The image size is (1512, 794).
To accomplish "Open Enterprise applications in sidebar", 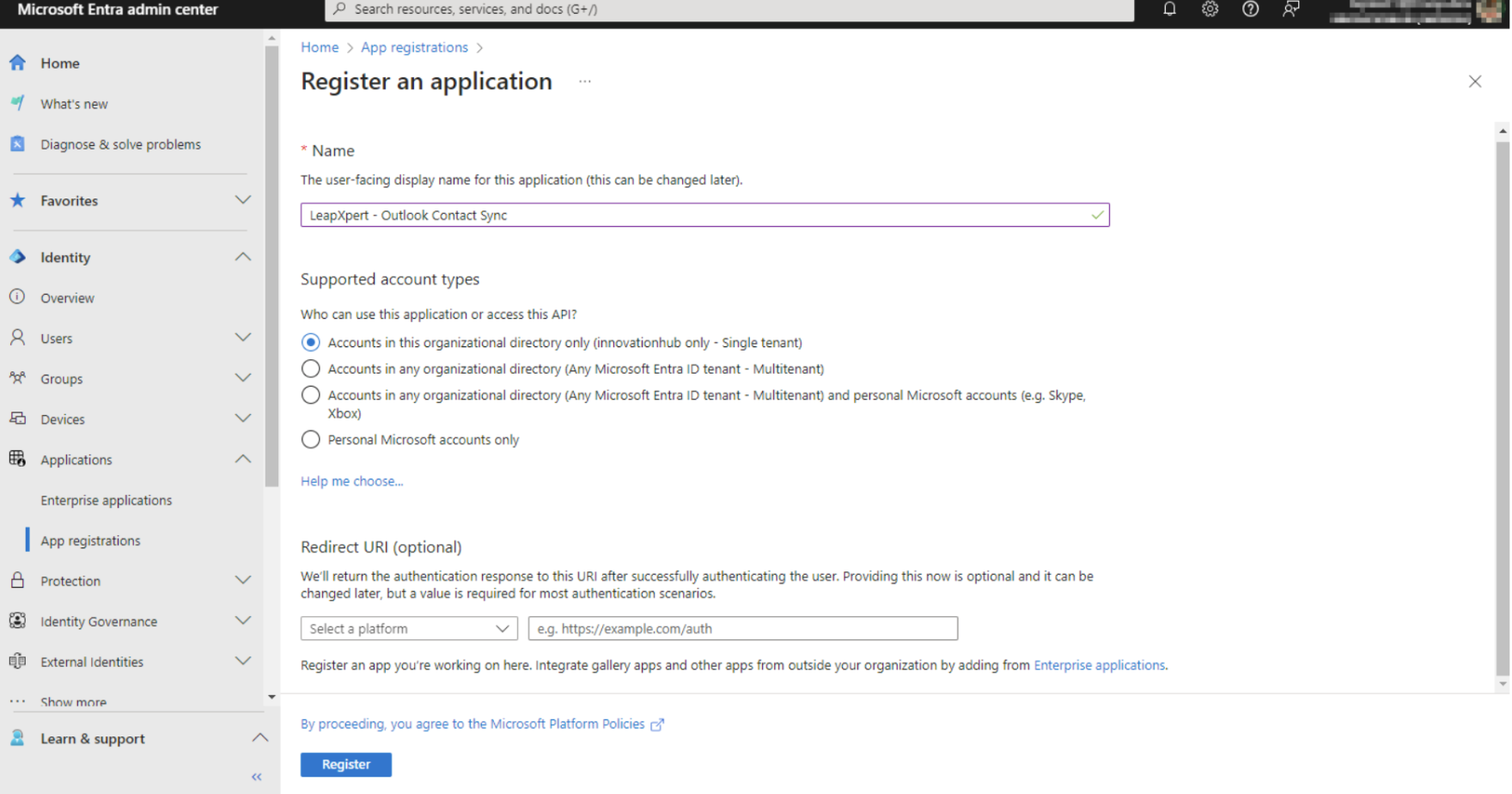I will coord(107,500).
